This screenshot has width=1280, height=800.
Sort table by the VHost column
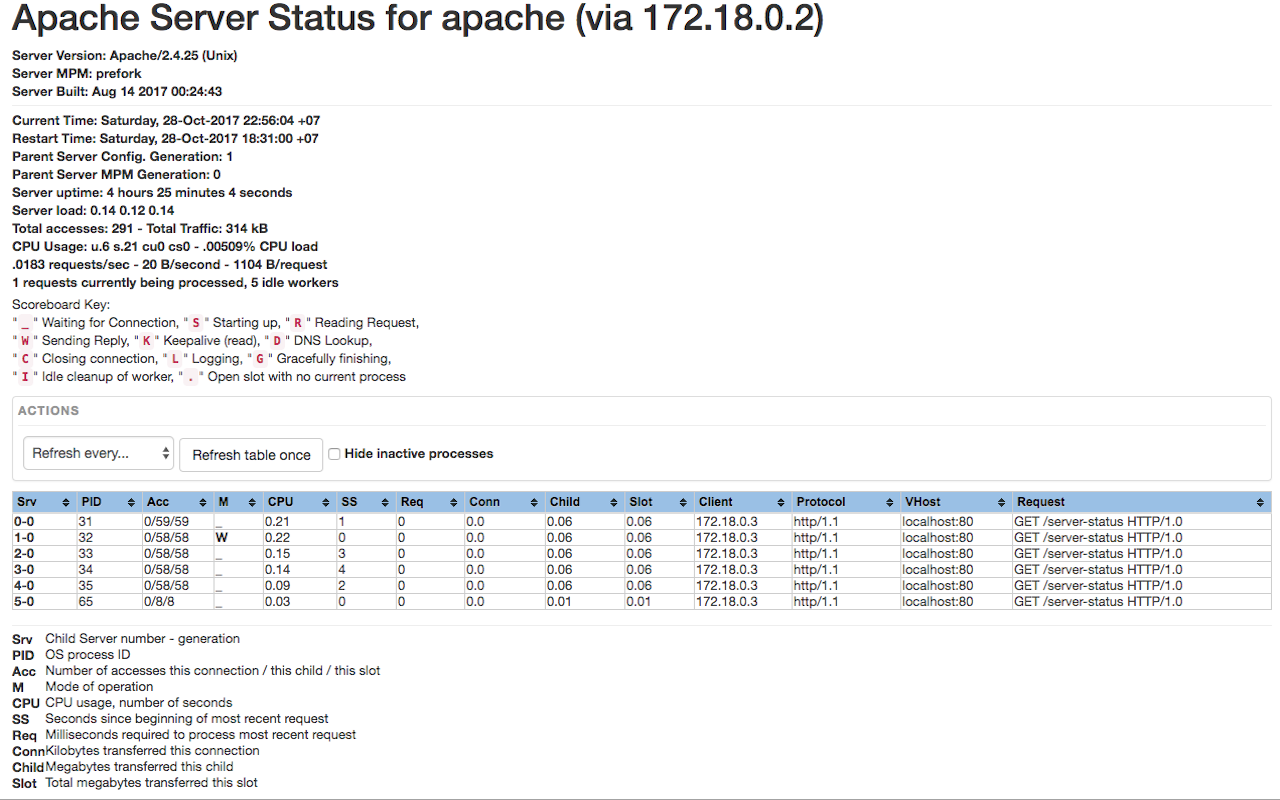pos(955,502)
